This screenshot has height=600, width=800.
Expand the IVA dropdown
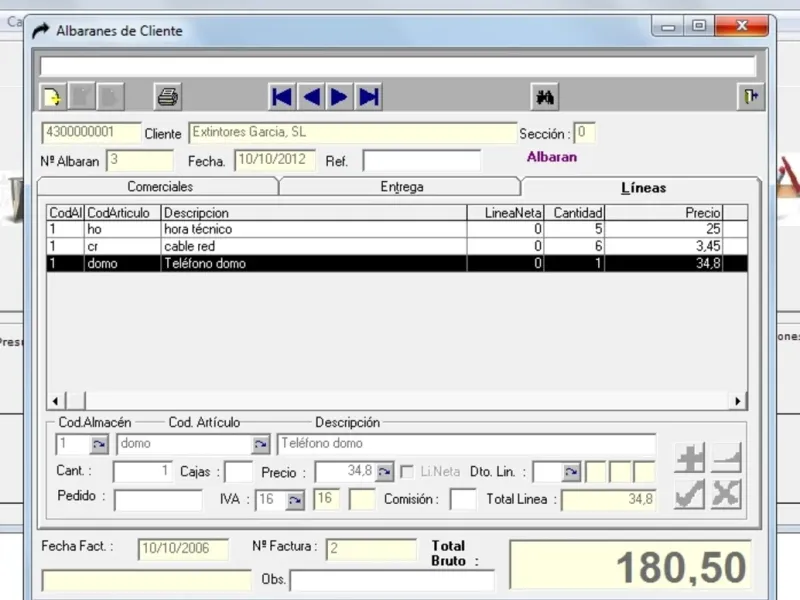pyautogui.click(x=295, y=500)
